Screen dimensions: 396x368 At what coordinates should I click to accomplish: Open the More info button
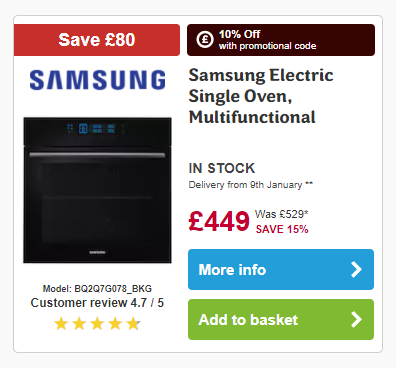click(281, 269)
